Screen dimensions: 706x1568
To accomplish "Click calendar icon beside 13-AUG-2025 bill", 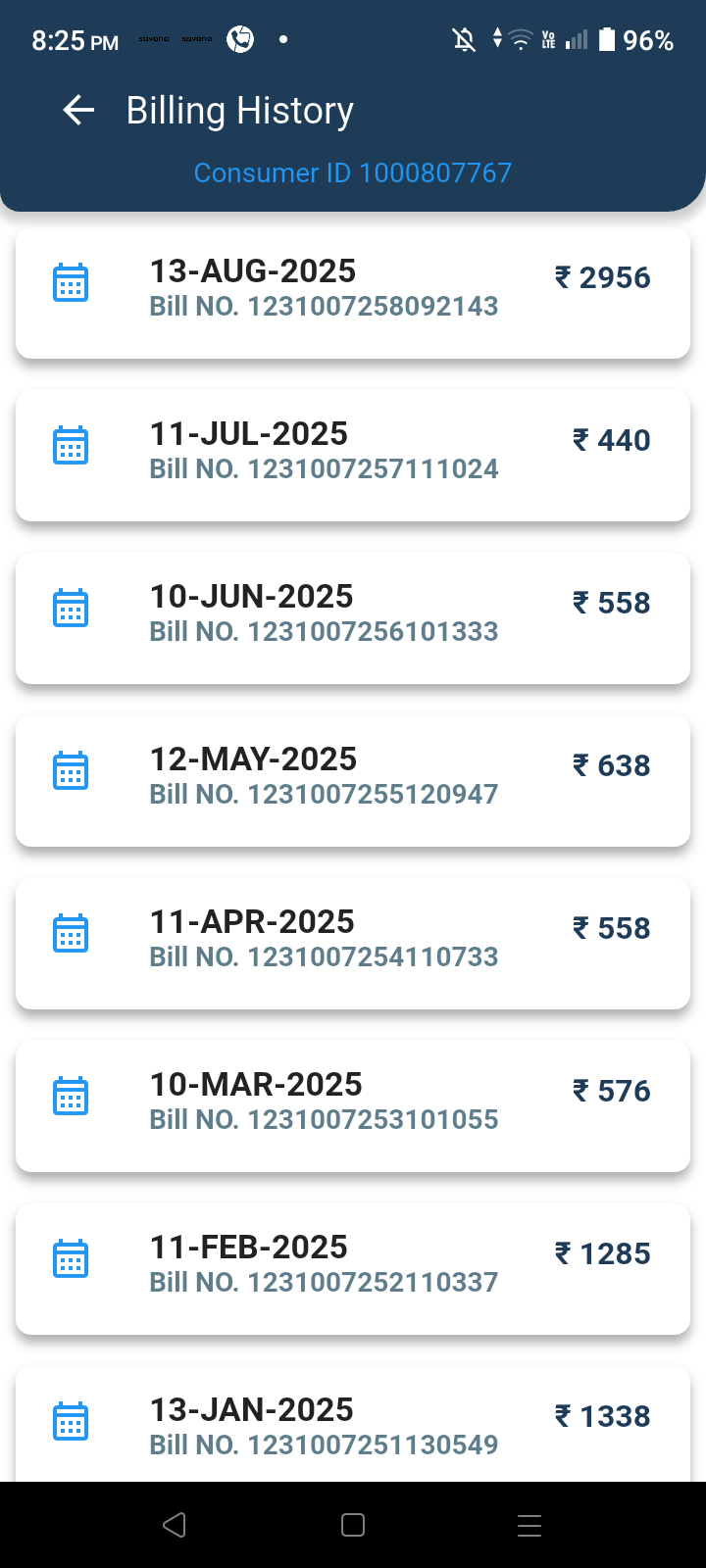I will [70, 283].
